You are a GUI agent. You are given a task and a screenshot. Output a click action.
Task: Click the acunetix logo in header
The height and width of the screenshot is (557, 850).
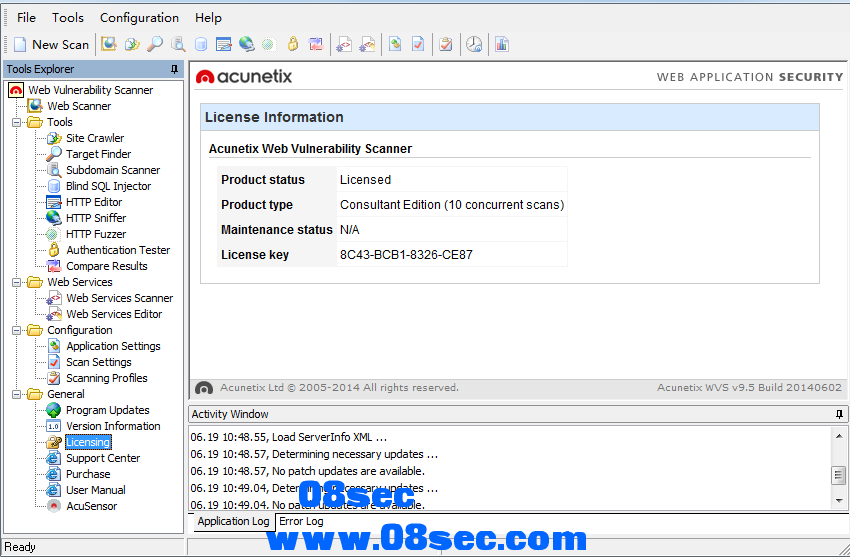coord(243,77)
